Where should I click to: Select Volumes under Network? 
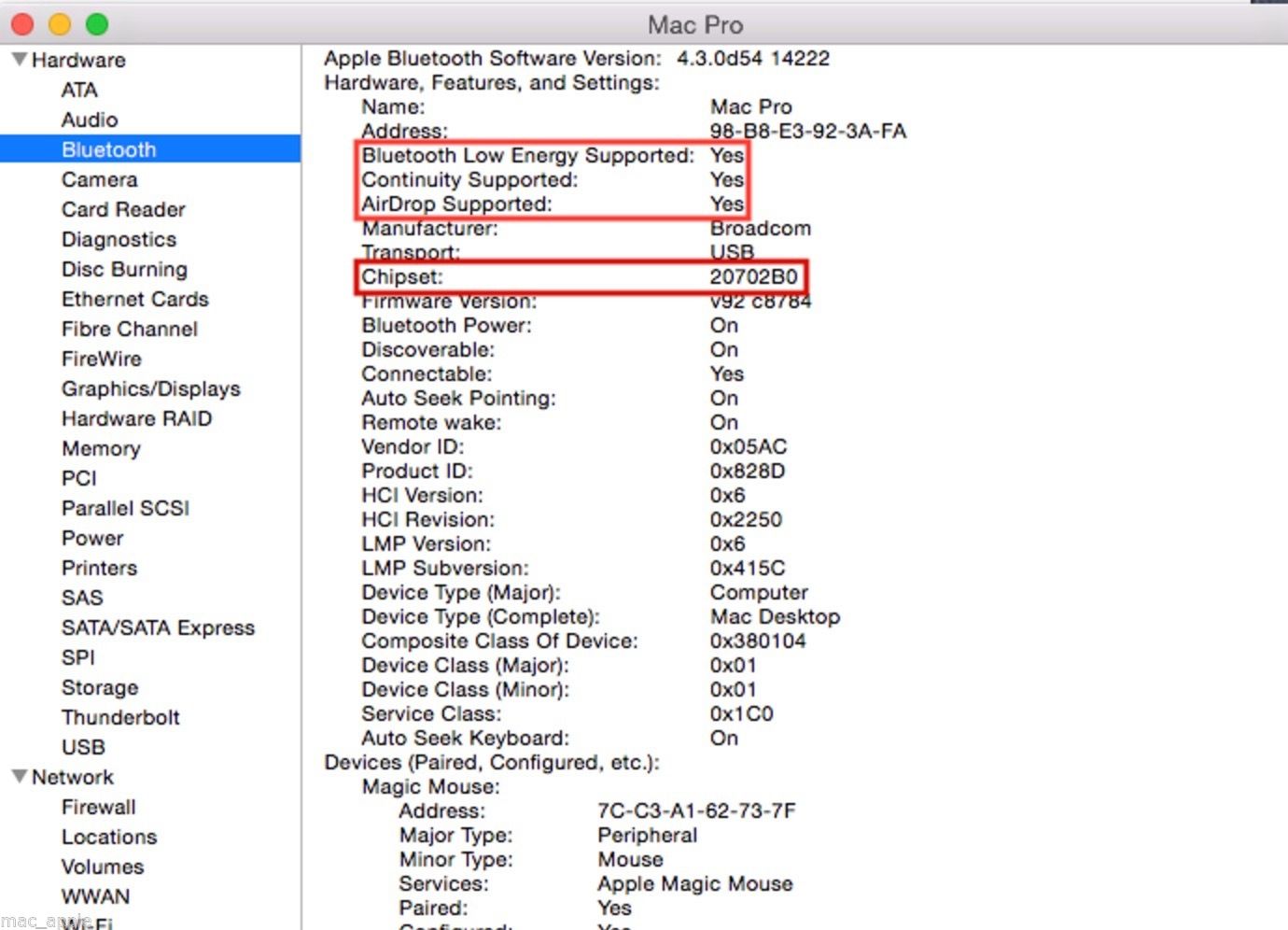click(103, 867)
